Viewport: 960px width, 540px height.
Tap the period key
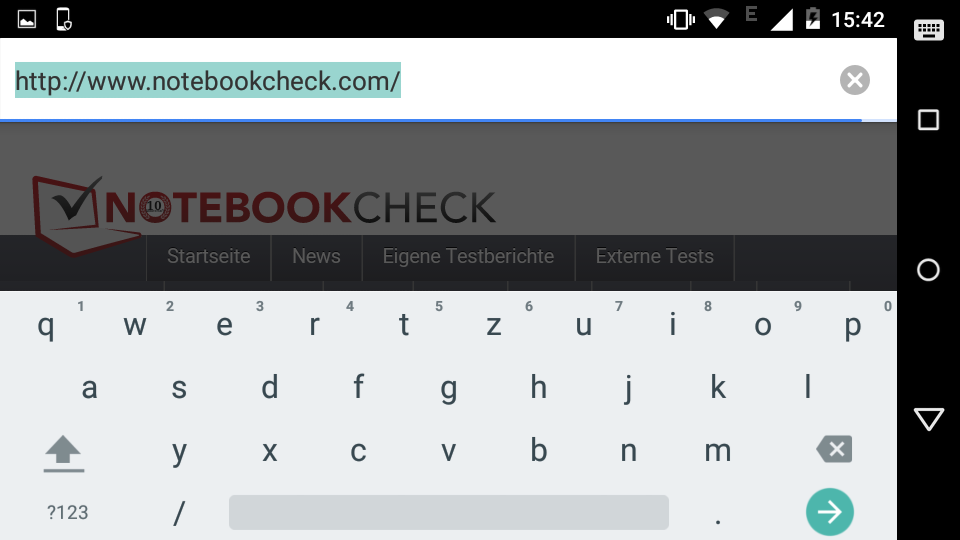(x=718, y=512)
